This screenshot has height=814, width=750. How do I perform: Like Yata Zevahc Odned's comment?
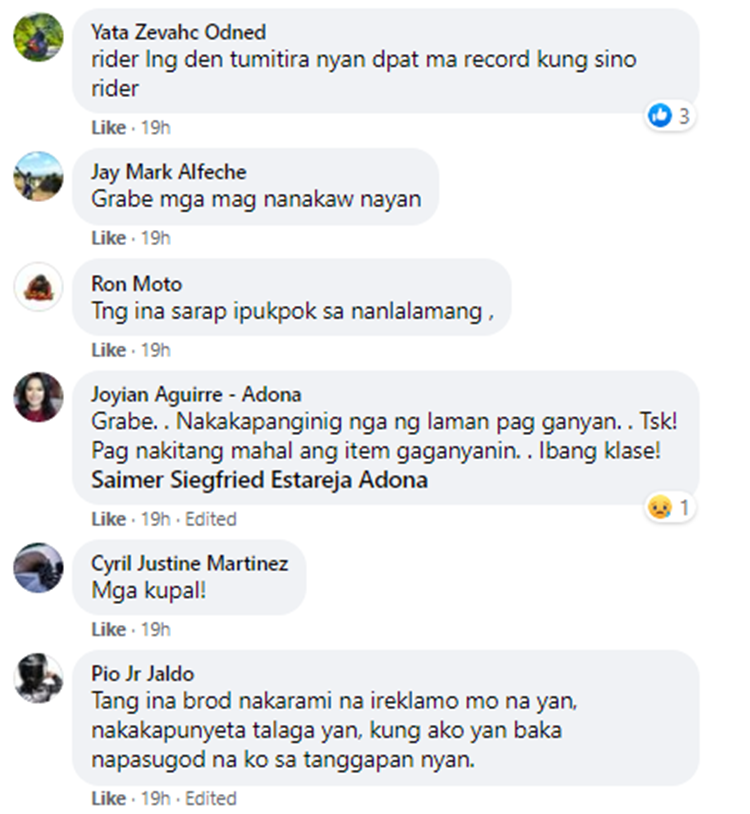[x=108, y=128]
